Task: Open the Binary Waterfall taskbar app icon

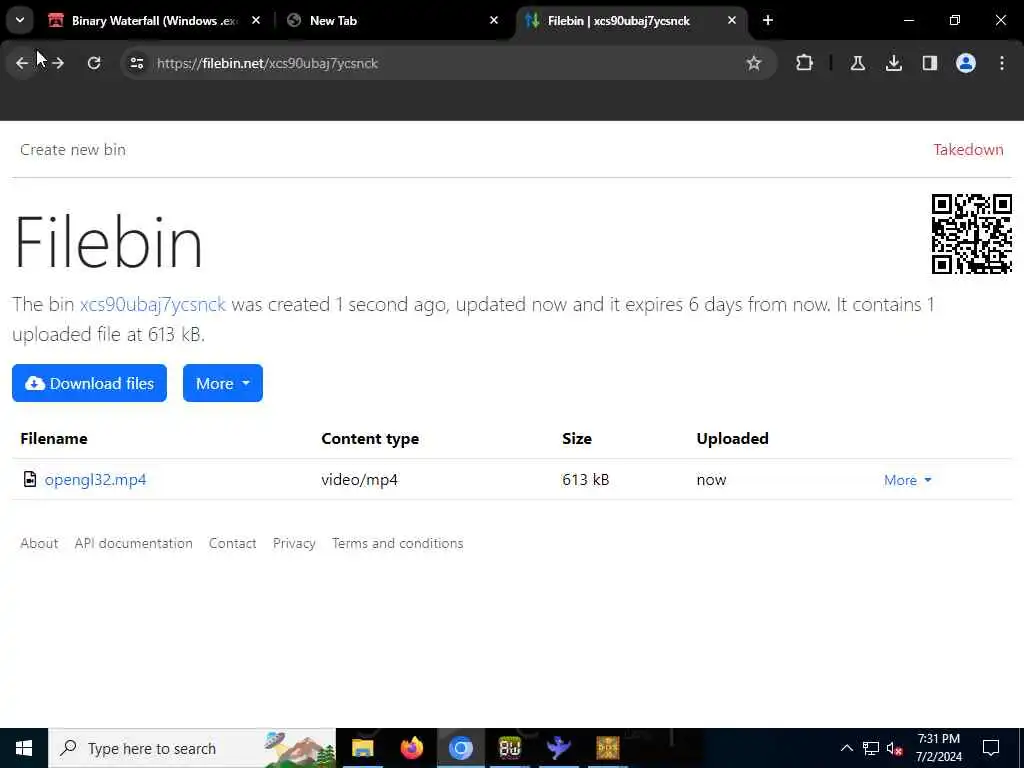Action: click(x=509, y=748)
